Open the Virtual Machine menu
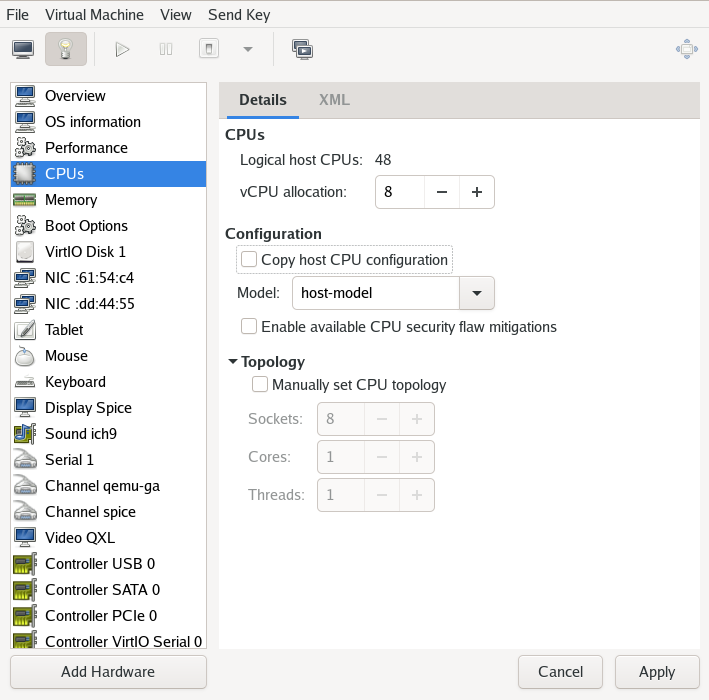Viewport: 709px width, 700px height. pyautogui.click(x=95, y=15)
